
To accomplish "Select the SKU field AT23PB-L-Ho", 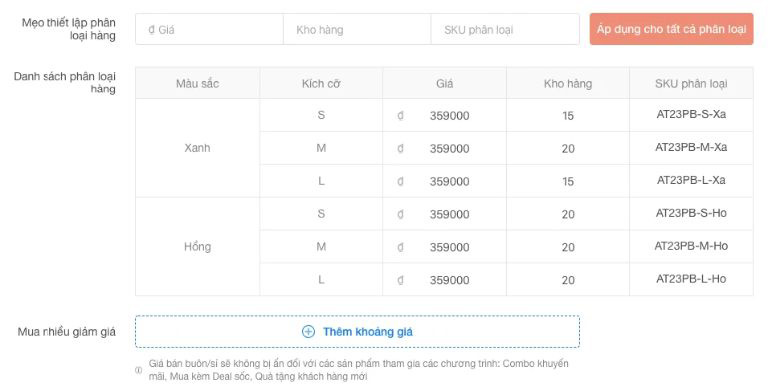I will [x=691, y=279].
